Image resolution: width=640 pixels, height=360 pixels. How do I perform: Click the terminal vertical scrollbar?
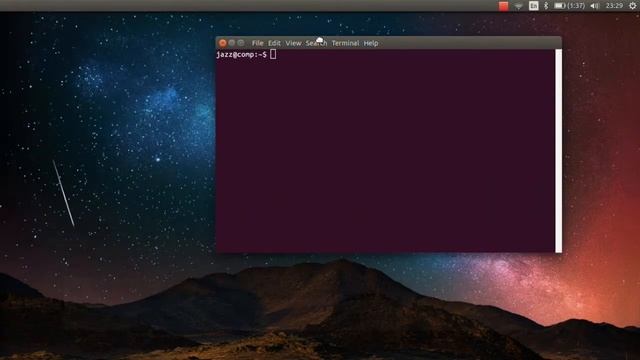[x=558, y=151]
